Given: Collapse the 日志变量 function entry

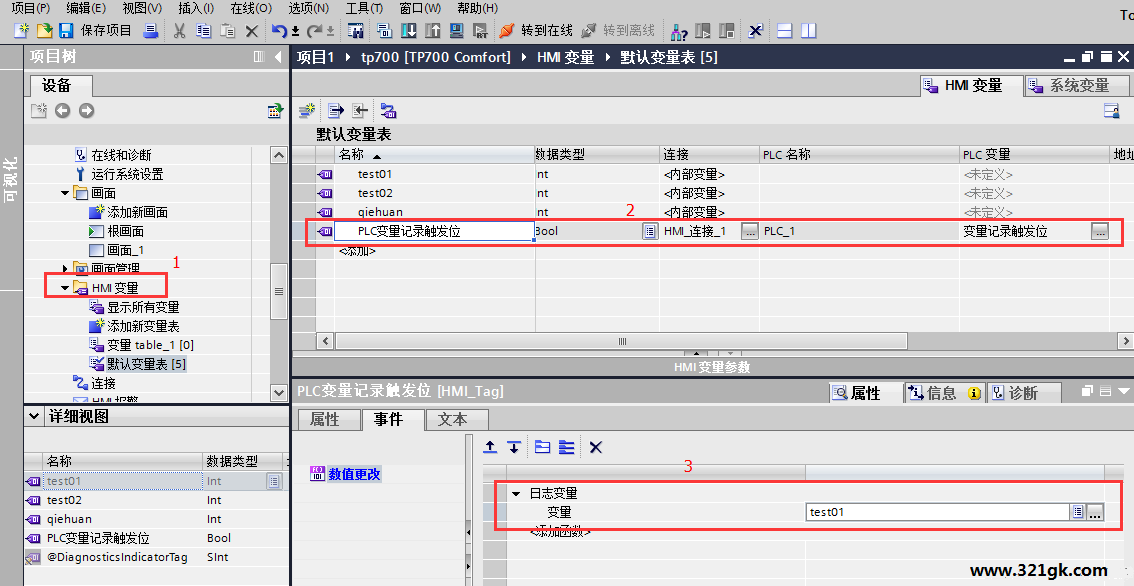Looking at the screenshot, I should [x=516, y=493].
